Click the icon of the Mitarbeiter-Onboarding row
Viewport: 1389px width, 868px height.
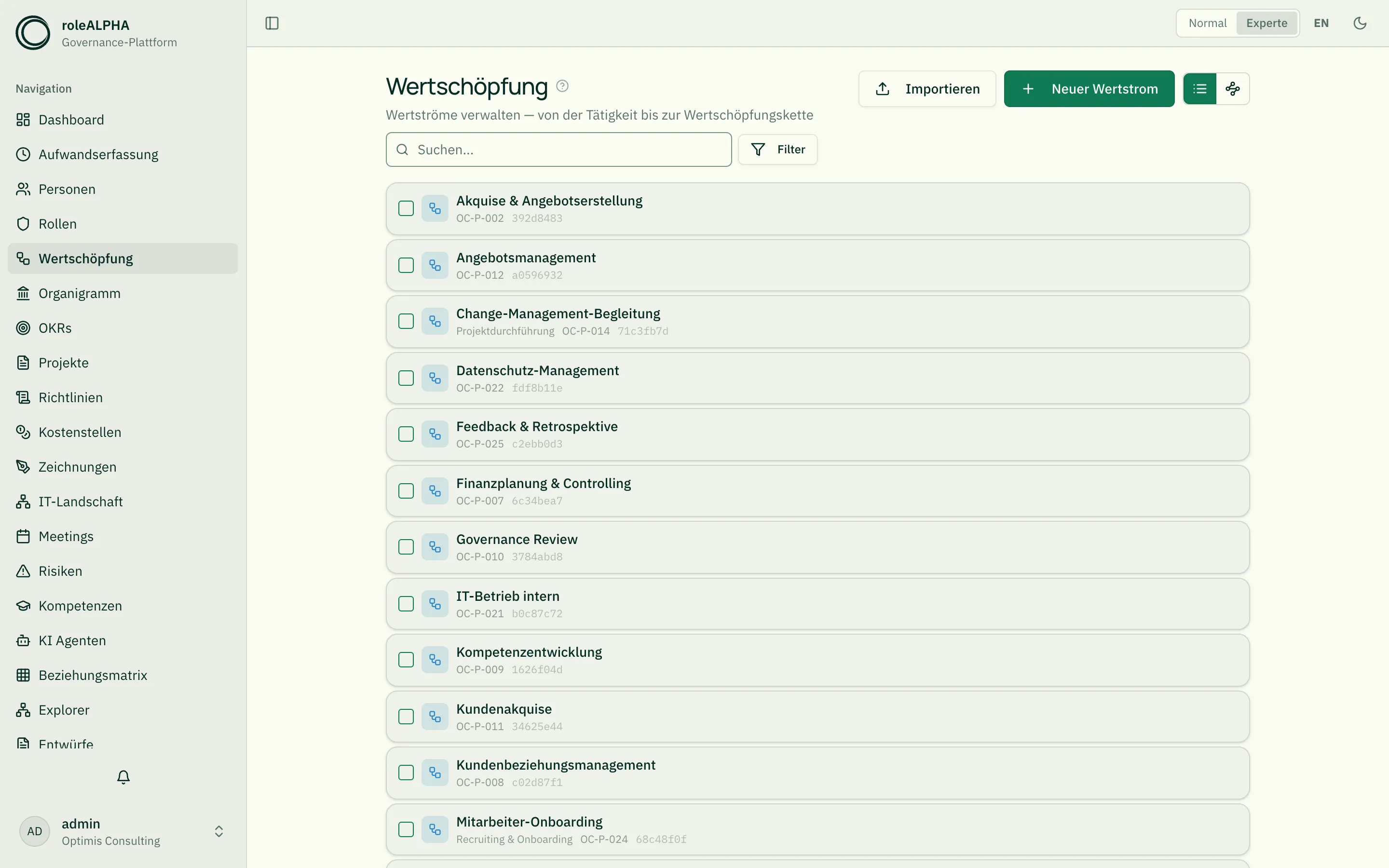pos(435,829)
